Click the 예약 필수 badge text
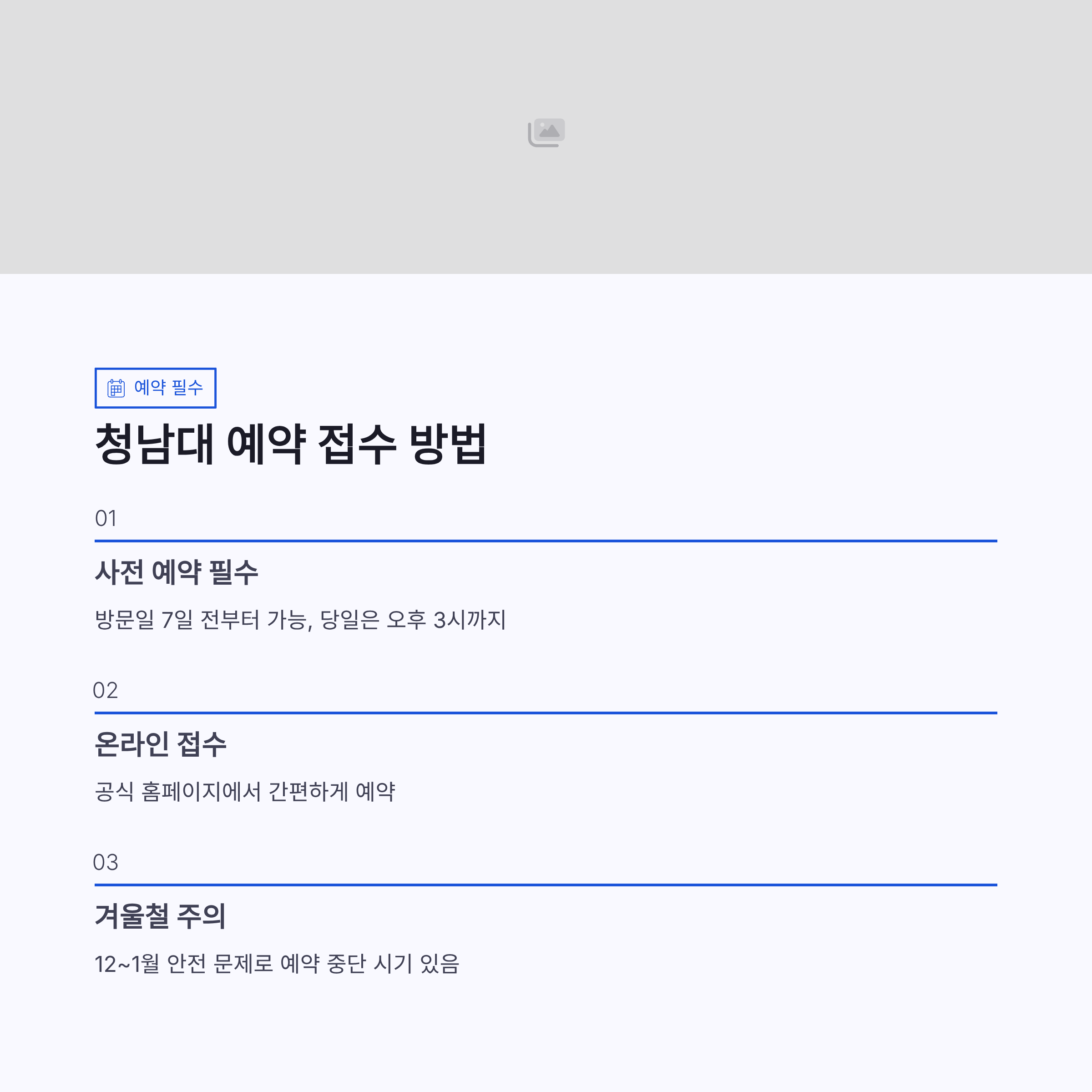The height and width of the screenshot is (1092, 1092). [168, 388]
